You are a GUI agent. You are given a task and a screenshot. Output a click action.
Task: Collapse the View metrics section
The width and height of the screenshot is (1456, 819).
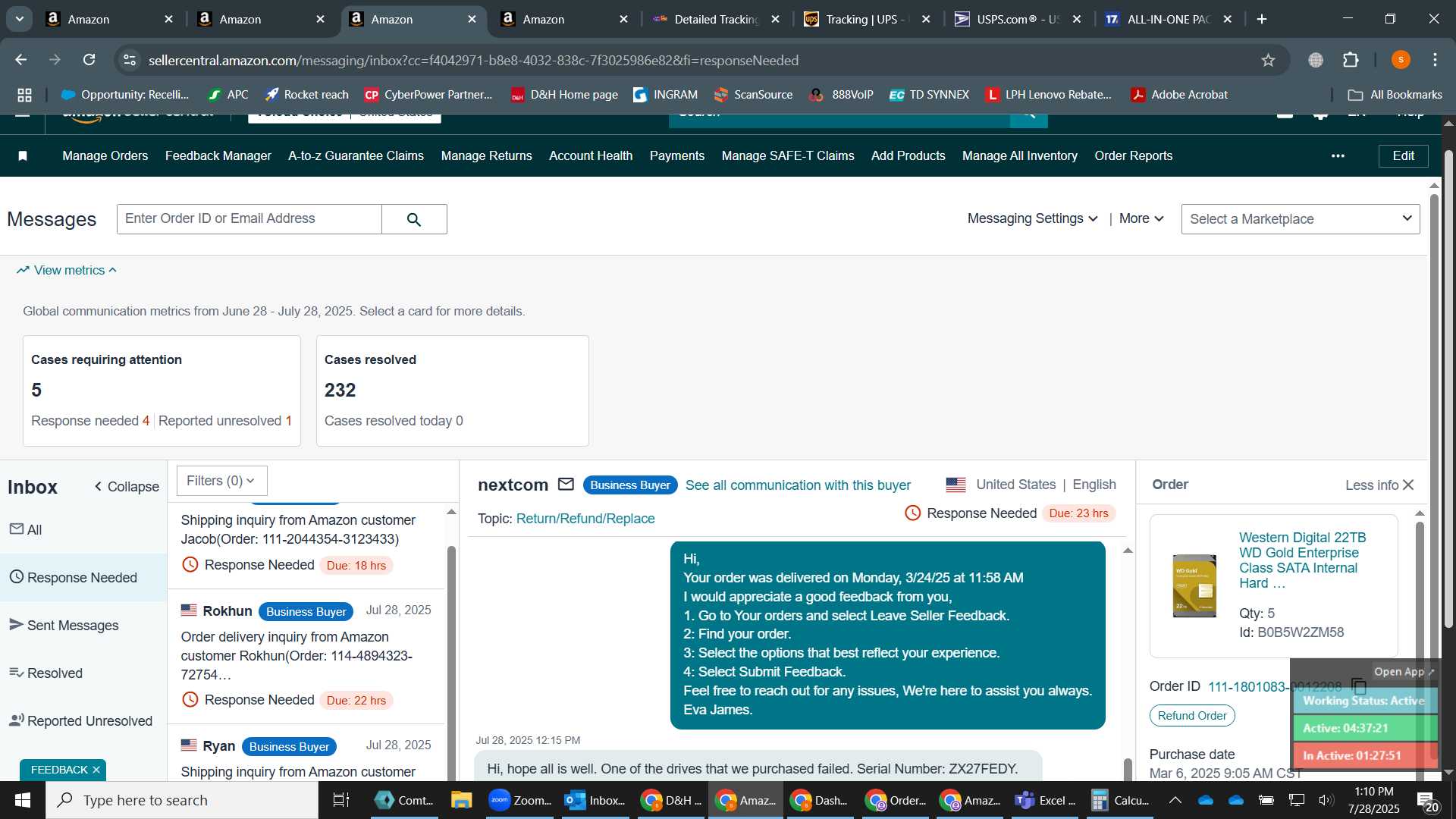(67, 270)
